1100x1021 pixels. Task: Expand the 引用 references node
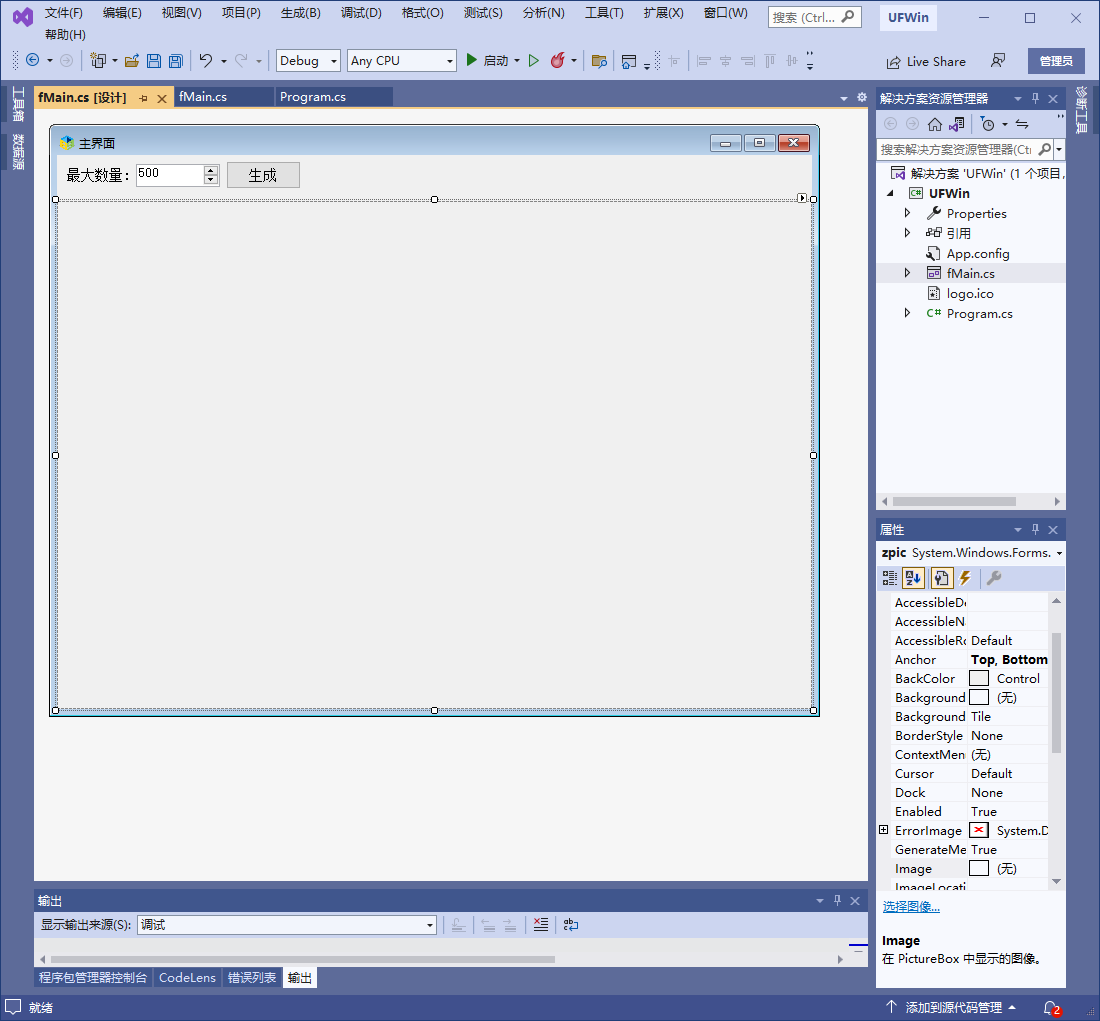907,233
